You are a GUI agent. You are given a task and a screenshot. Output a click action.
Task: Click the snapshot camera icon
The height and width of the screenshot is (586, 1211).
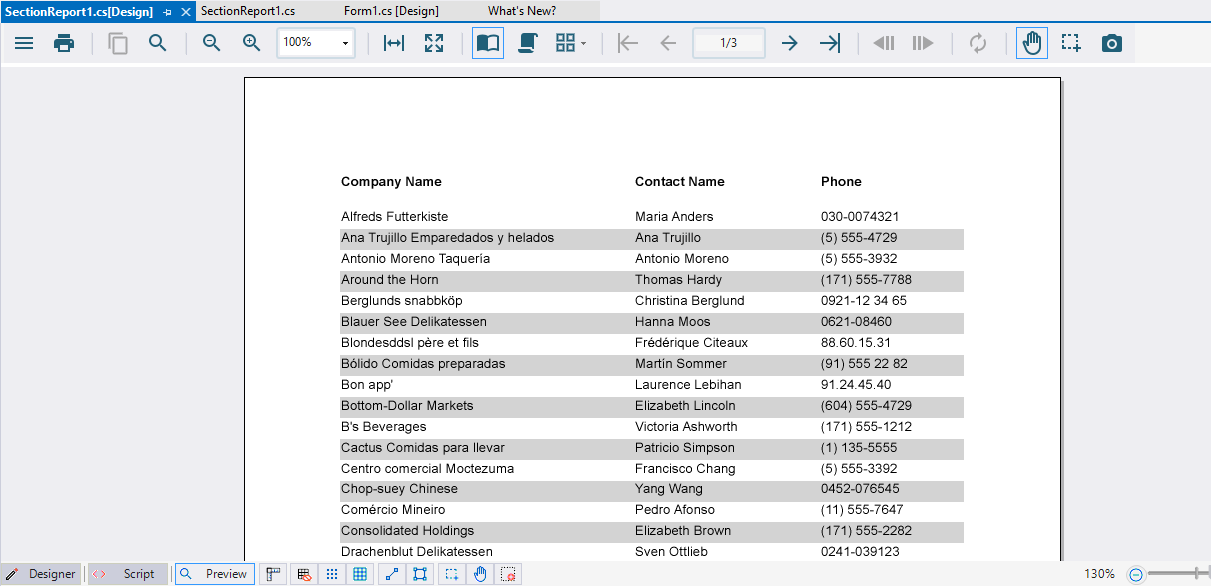[x=1112, y=43]
